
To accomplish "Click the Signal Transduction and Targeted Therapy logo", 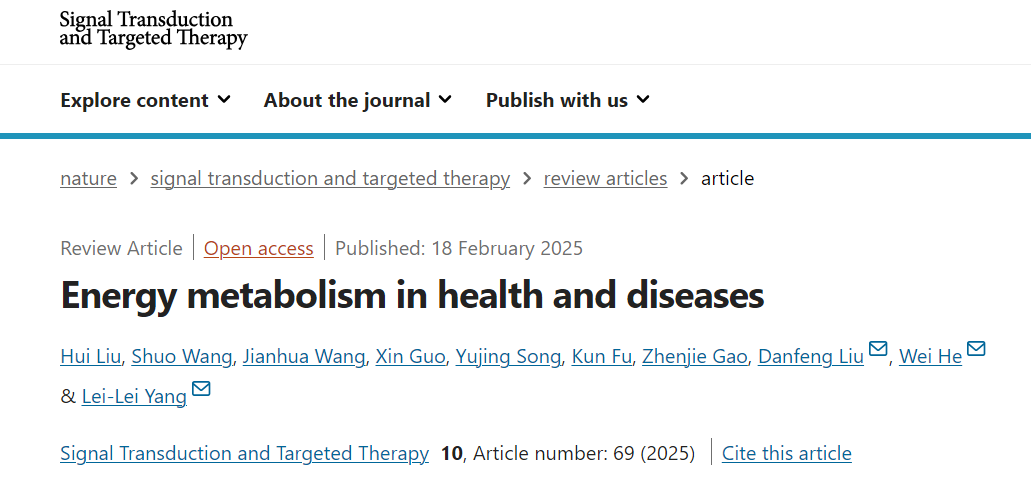I will [153, 29].
